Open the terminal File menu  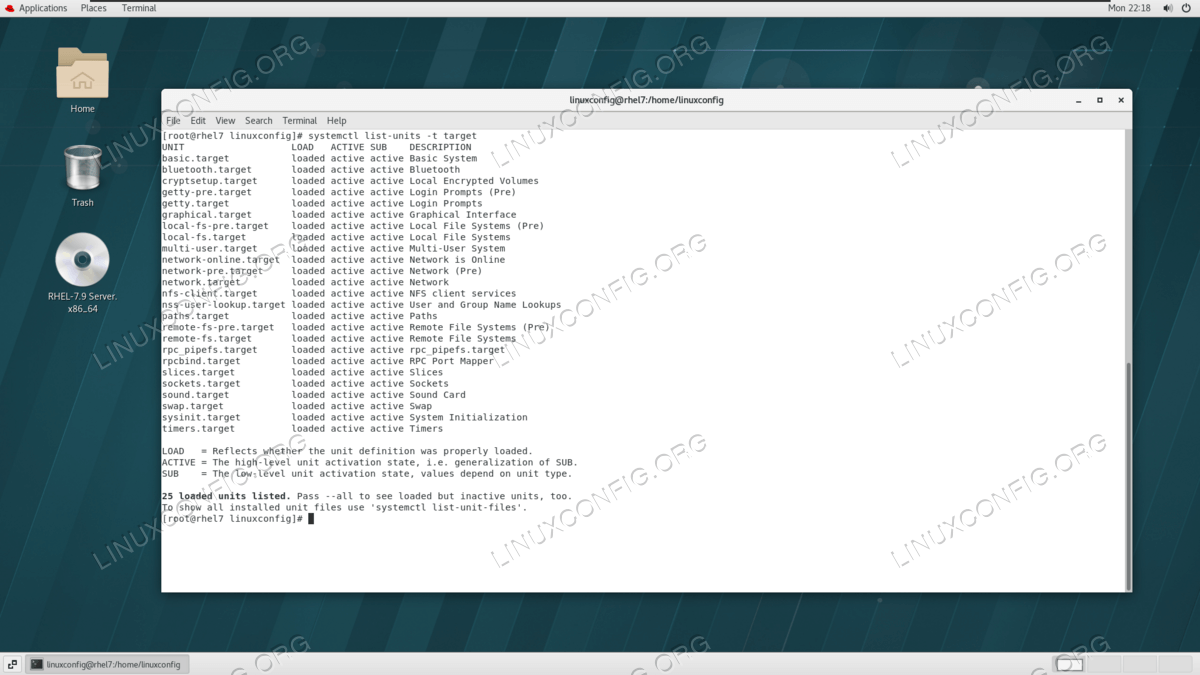(x=173, y=120)
